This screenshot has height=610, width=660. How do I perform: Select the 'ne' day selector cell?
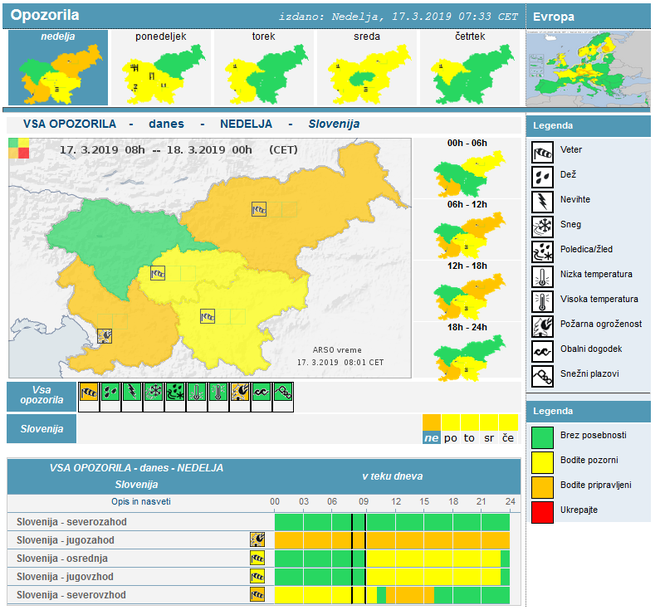coord(431,429)
